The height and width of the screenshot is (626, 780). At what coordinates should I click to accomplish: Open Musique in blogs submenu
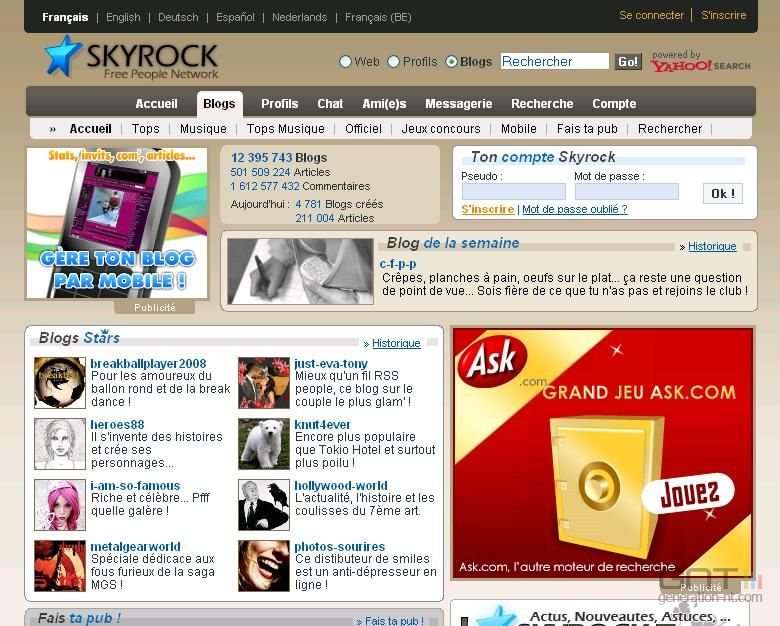203,129
